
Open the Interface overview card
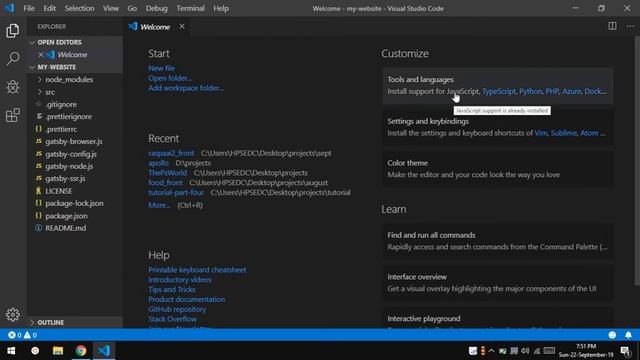tap(498, 283)
